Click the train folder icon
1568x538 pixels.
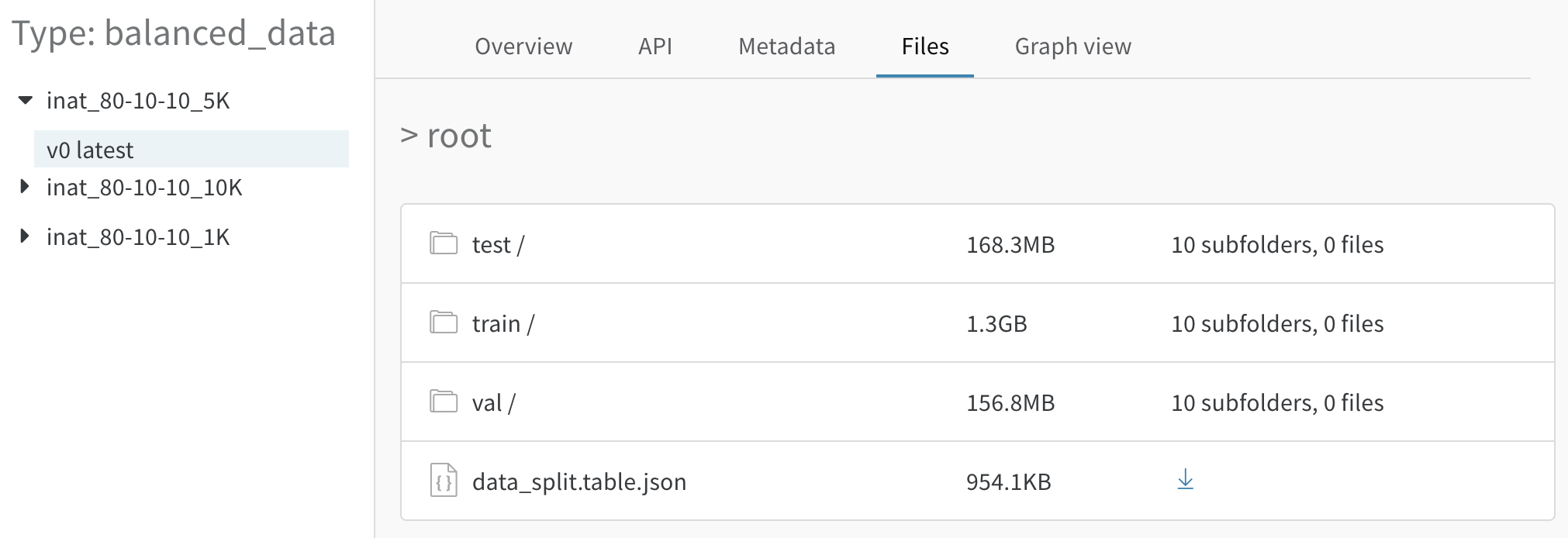coord(444,322)
